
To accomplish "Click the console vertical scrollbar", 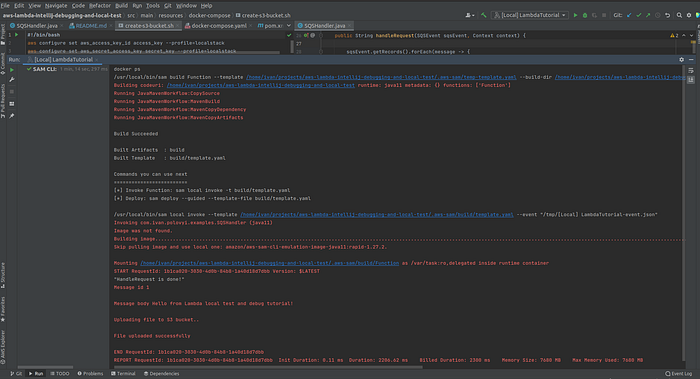I will tap(684, 212).
